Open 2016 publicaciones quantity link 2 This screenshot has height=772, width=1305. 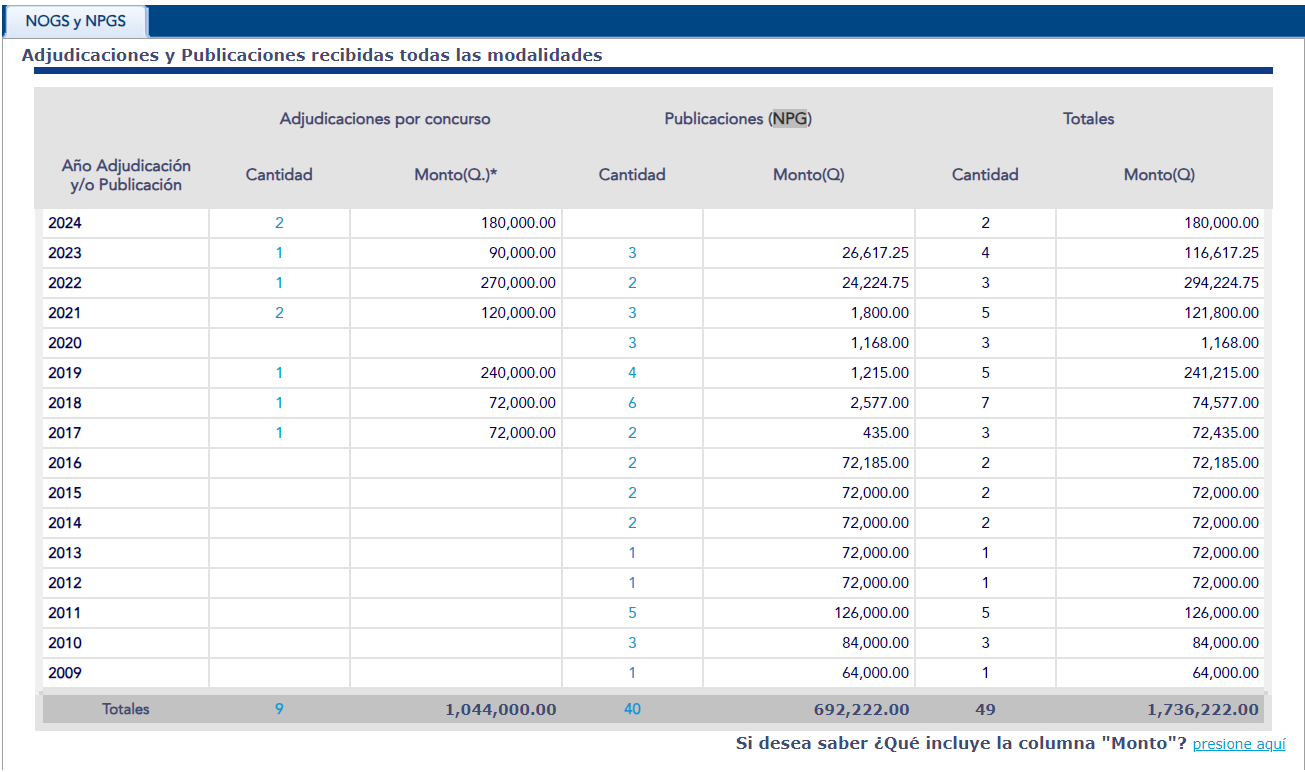click(x=632, y=463)
